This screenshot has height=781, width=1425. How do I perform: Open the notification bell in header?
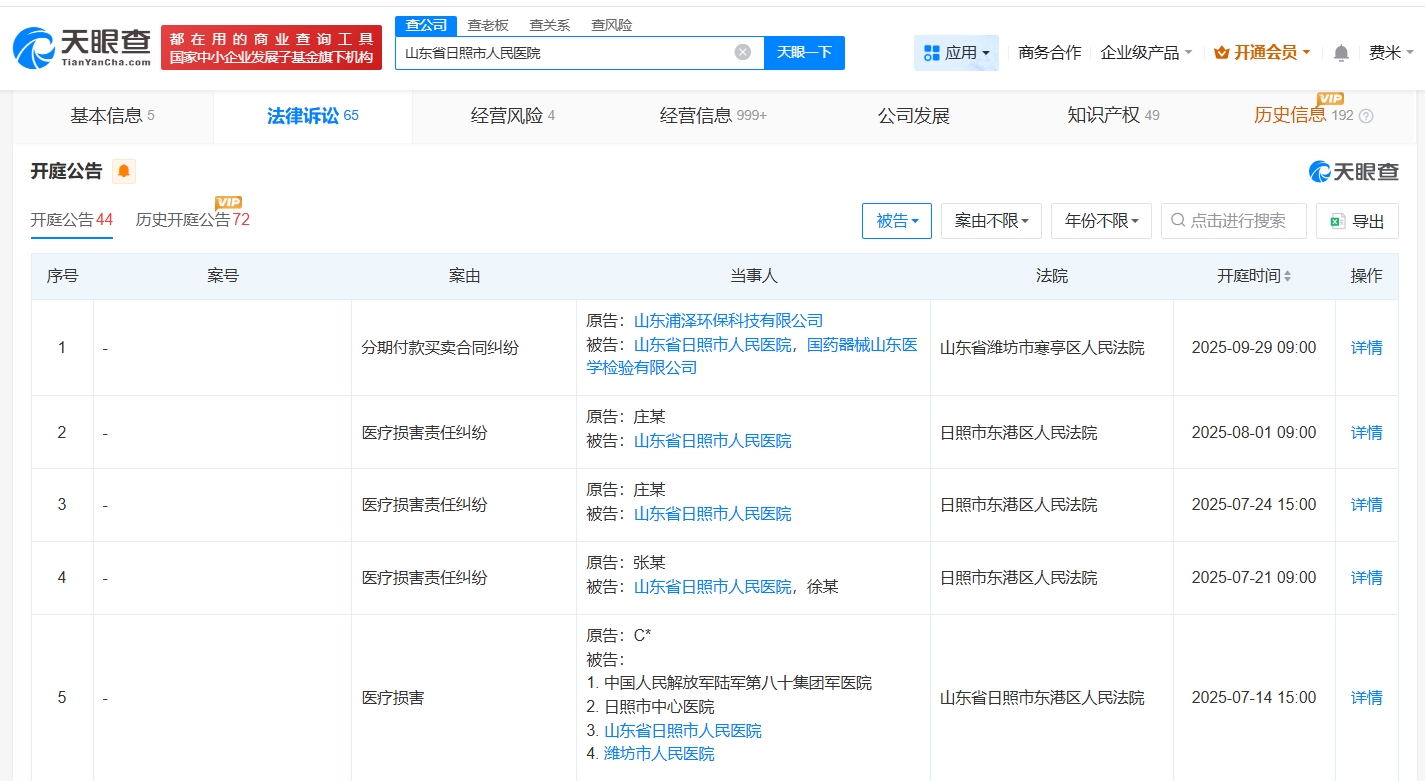(1341, 53)
